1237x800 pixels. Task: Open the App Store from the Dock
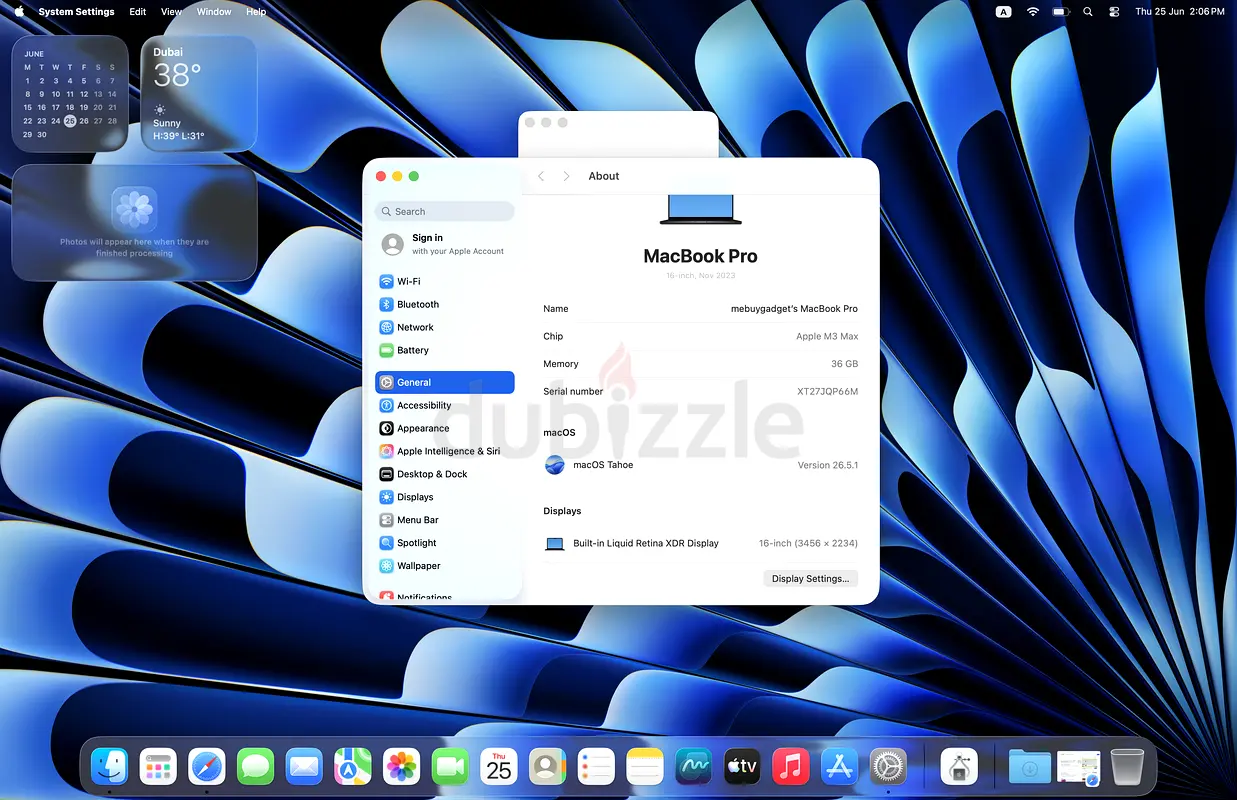(x=840, y=767)
